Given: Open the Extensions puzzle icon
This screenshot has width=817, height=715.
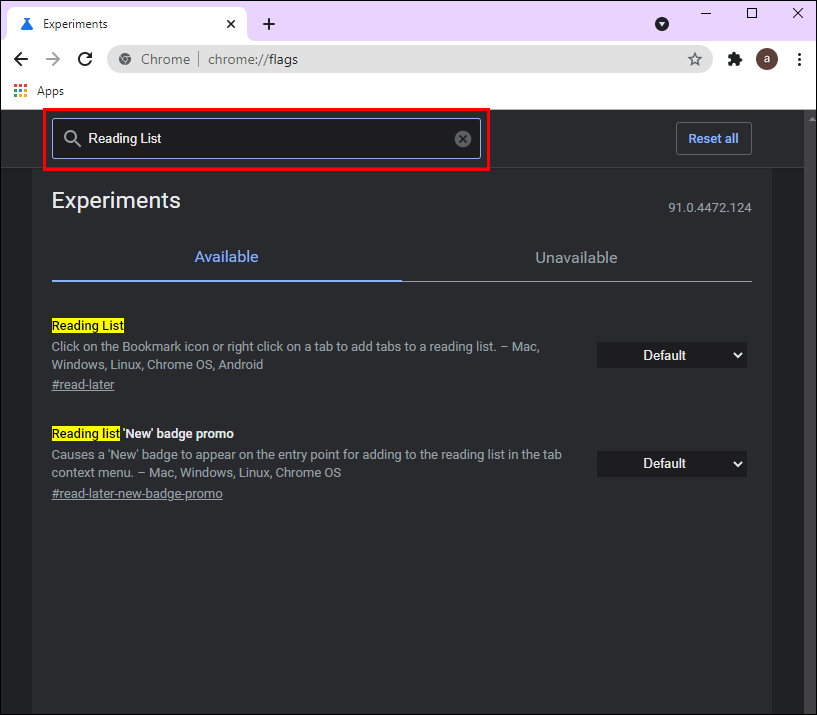Looking at the screenshot, I should tap(735, 59).
